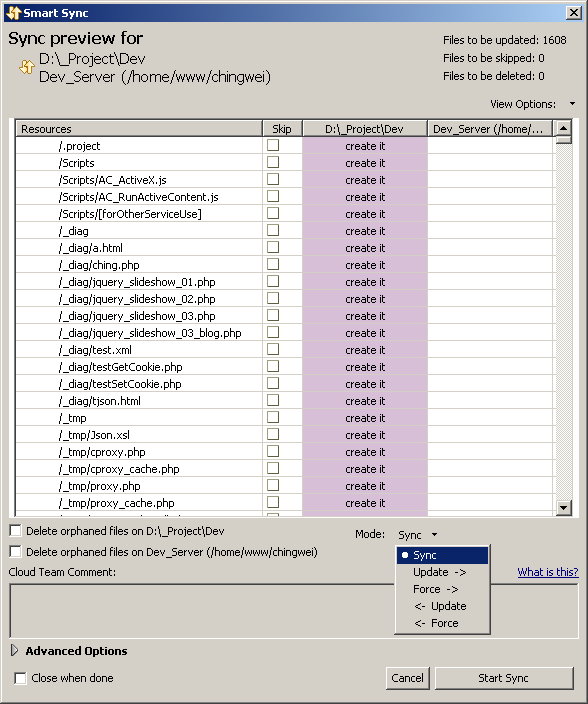This screenshot has height=704, width=588.
Task: Click 'create it' cell for /.project
Action: tap(365, 146)
